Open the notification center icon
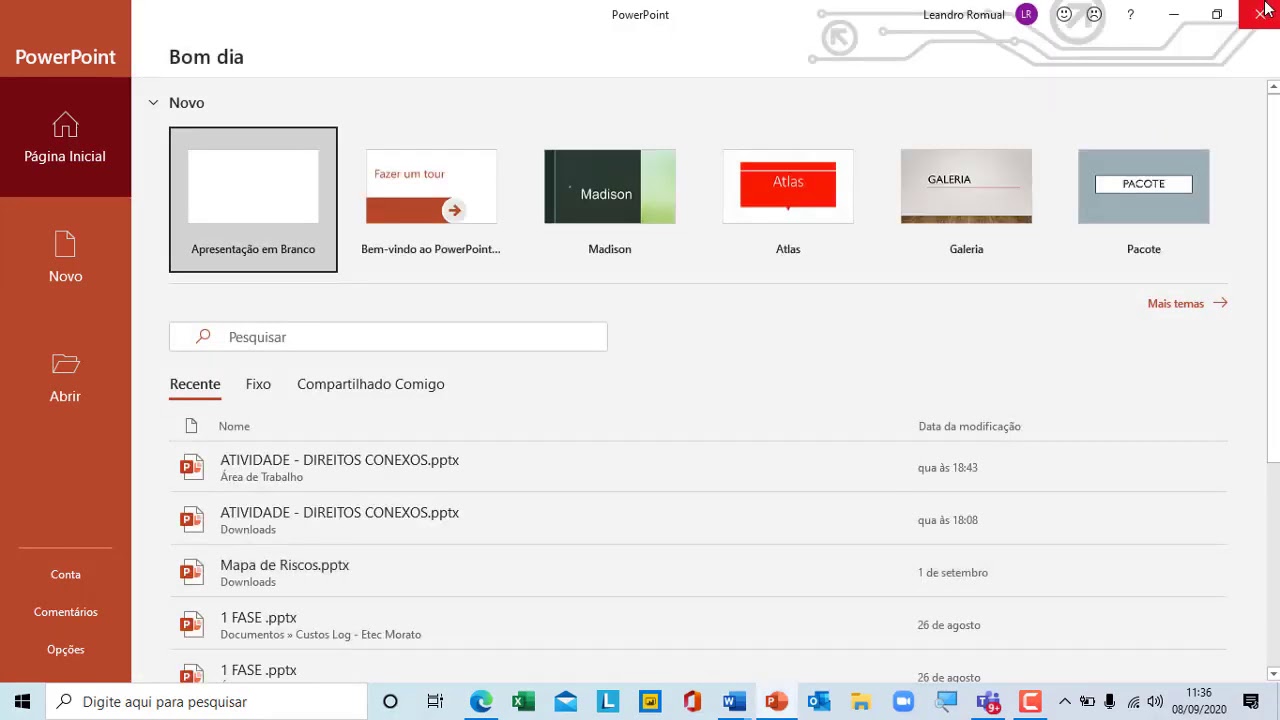Viewport: 1280px width, 720px height. click(1251, 702)
